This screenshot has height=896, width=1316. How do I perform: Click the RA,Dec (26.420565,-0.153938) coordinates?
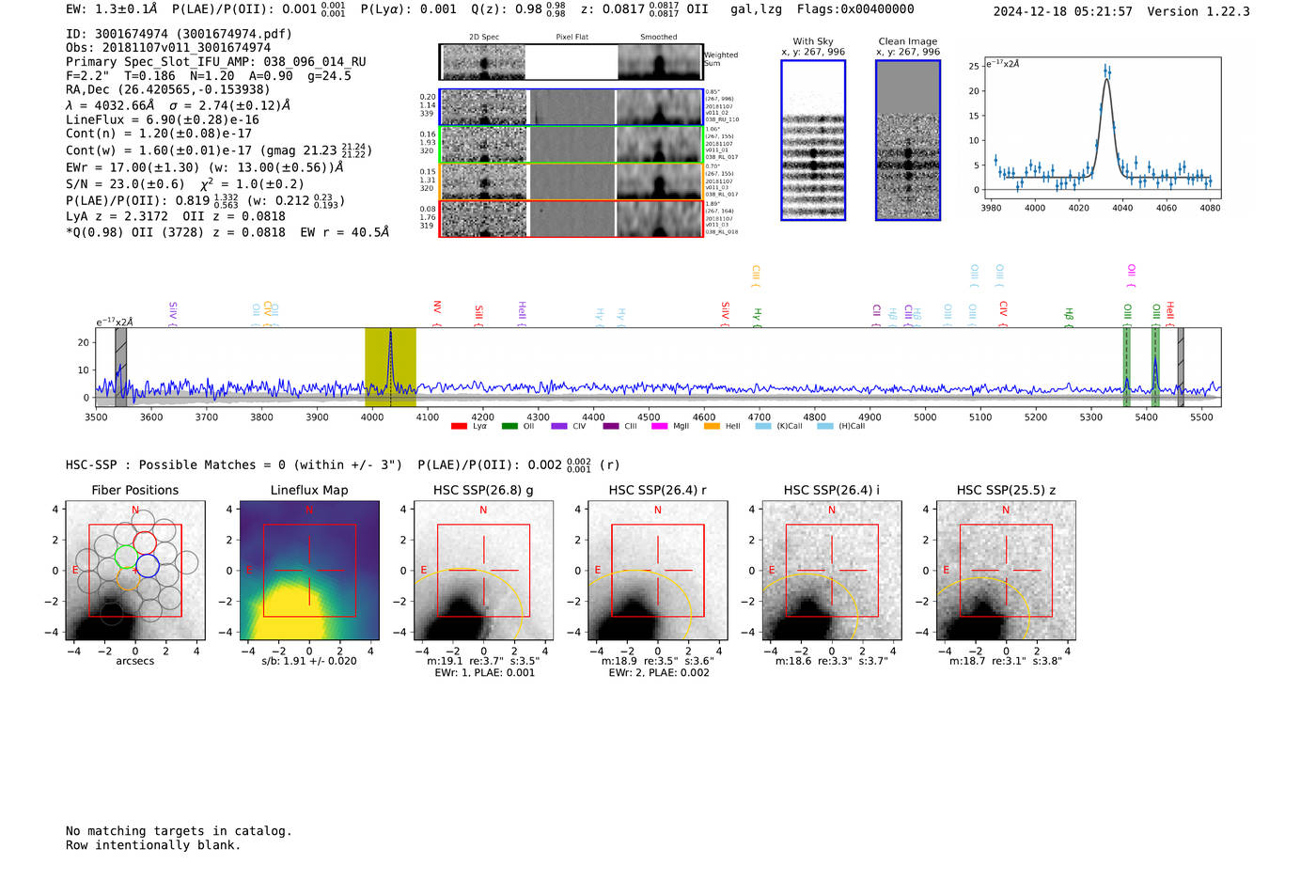168,89
